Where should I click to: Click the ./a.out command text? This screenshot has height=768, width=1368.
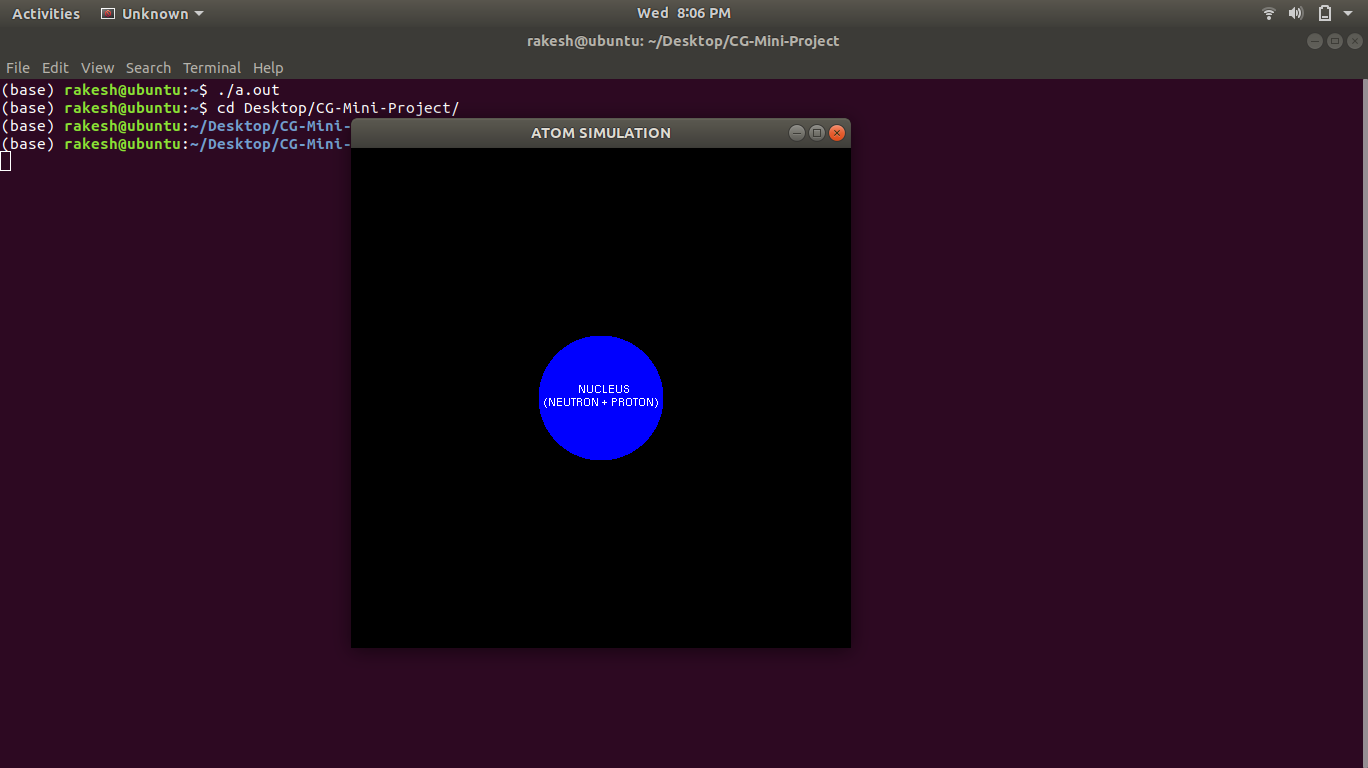pyautogui.click(x=248, y=90)
